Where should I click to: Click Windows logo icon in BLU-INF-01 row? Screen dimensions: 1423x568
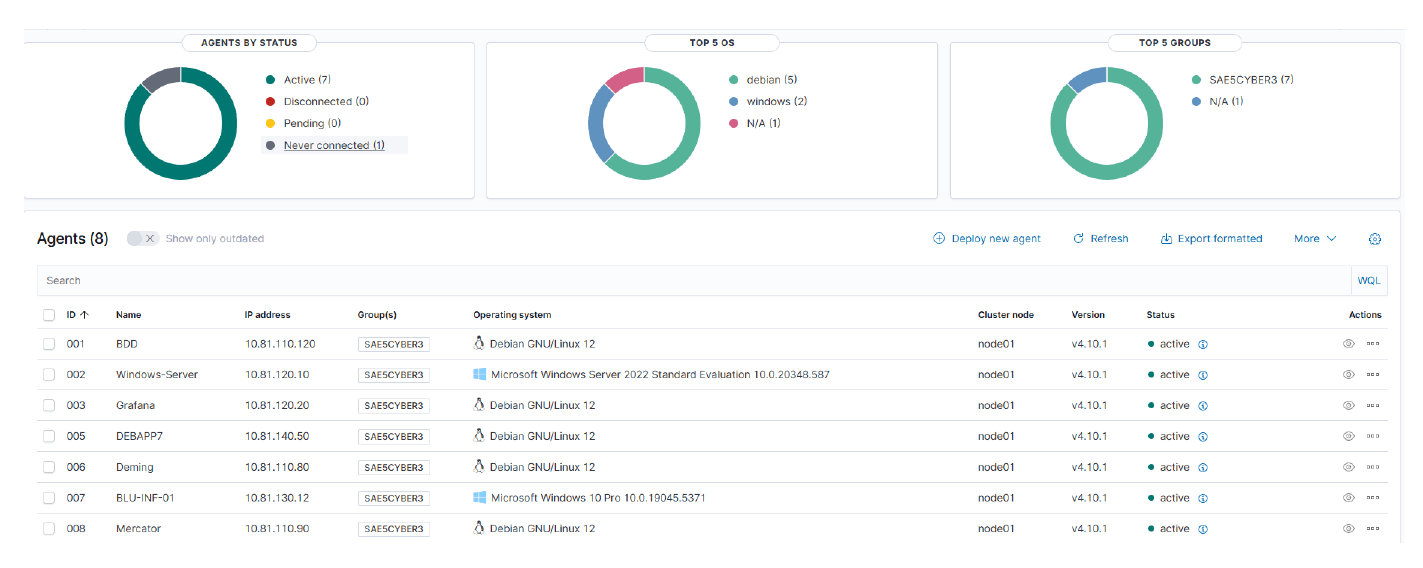coord(480,497)
